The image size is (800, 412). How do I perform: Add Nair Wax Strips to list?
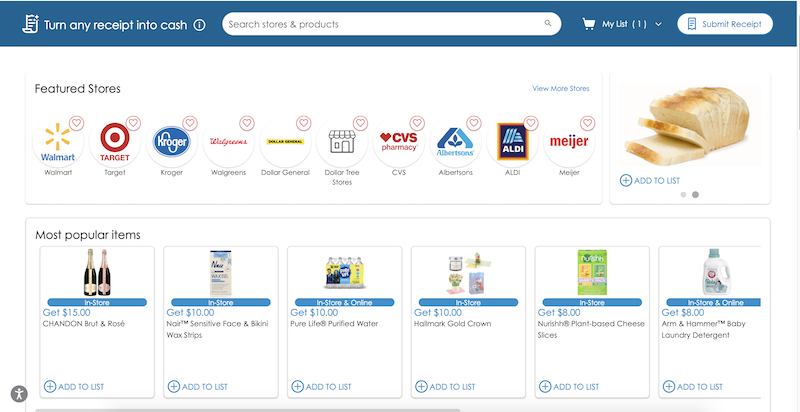[x=197, y=387]
